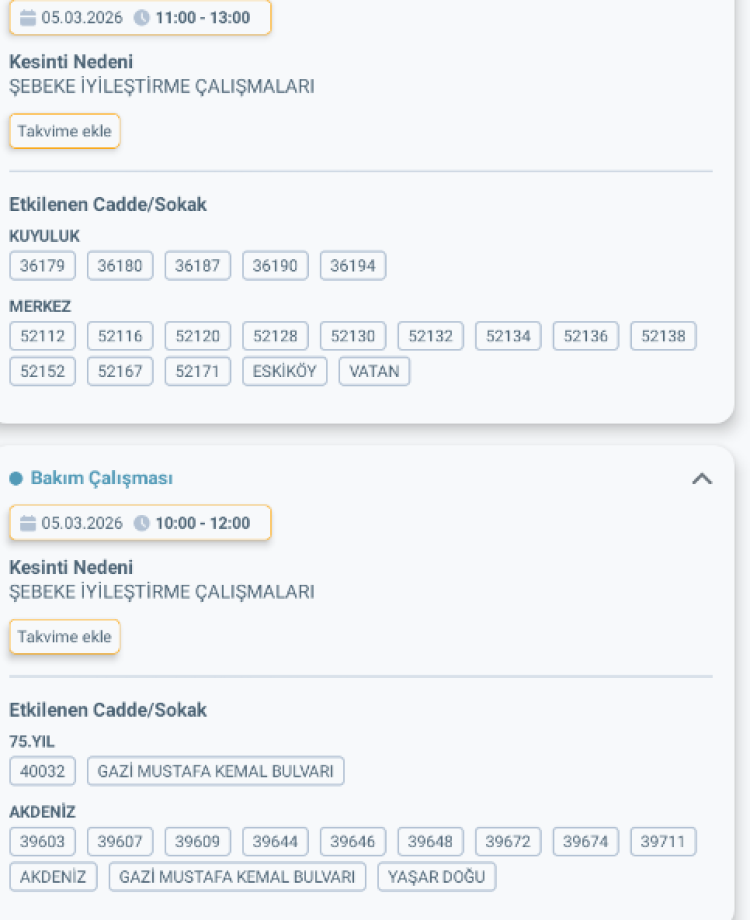Select the VATAN street chip

coord(374,371)
